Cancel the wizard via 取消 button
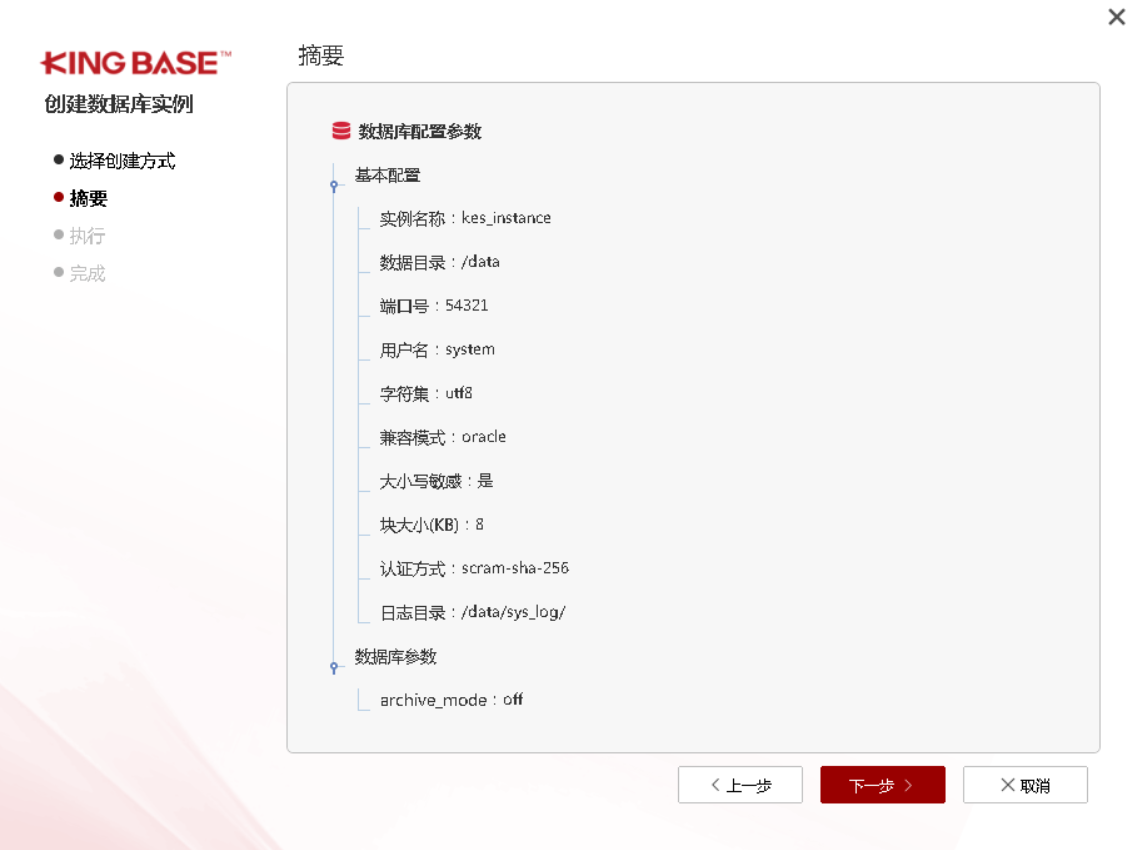Image resolution: width=1138 pixels, height=850 pixels. click(x=1025, y=786)
